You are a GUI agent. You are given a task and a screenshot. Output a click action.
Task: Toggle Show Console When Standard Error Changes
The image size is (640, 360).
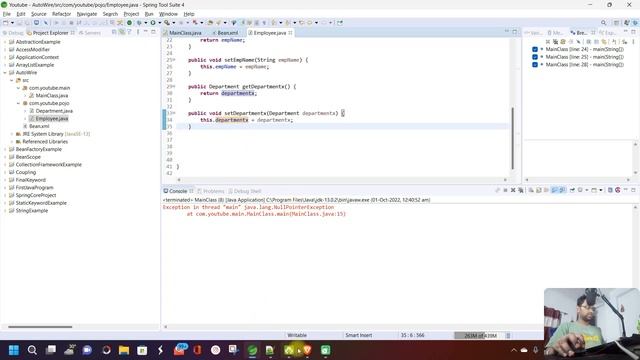click(x=562, y=190)
